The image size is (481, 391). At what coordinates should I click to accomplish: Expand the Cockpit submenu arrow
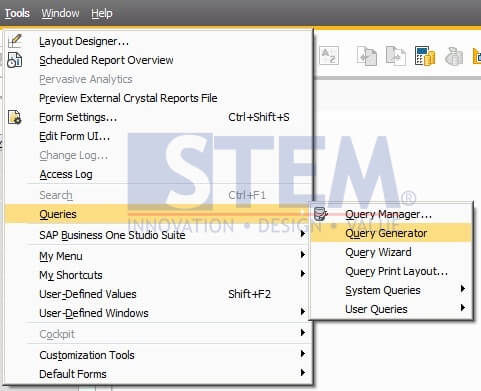pyautogui.click(x=302, y=333)
